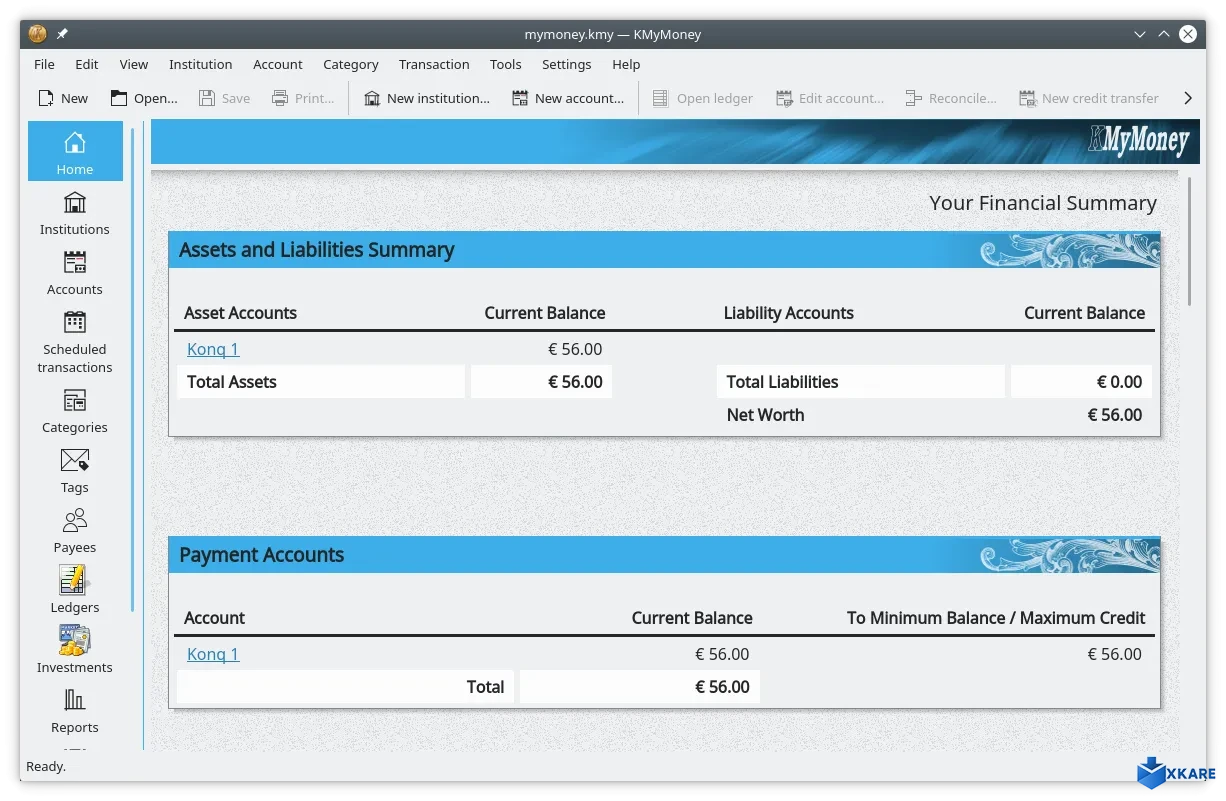Click the Print... toolbar button
Image resolution: width=1226 pixels, height=801 pixels.
[x=304, y=98]
